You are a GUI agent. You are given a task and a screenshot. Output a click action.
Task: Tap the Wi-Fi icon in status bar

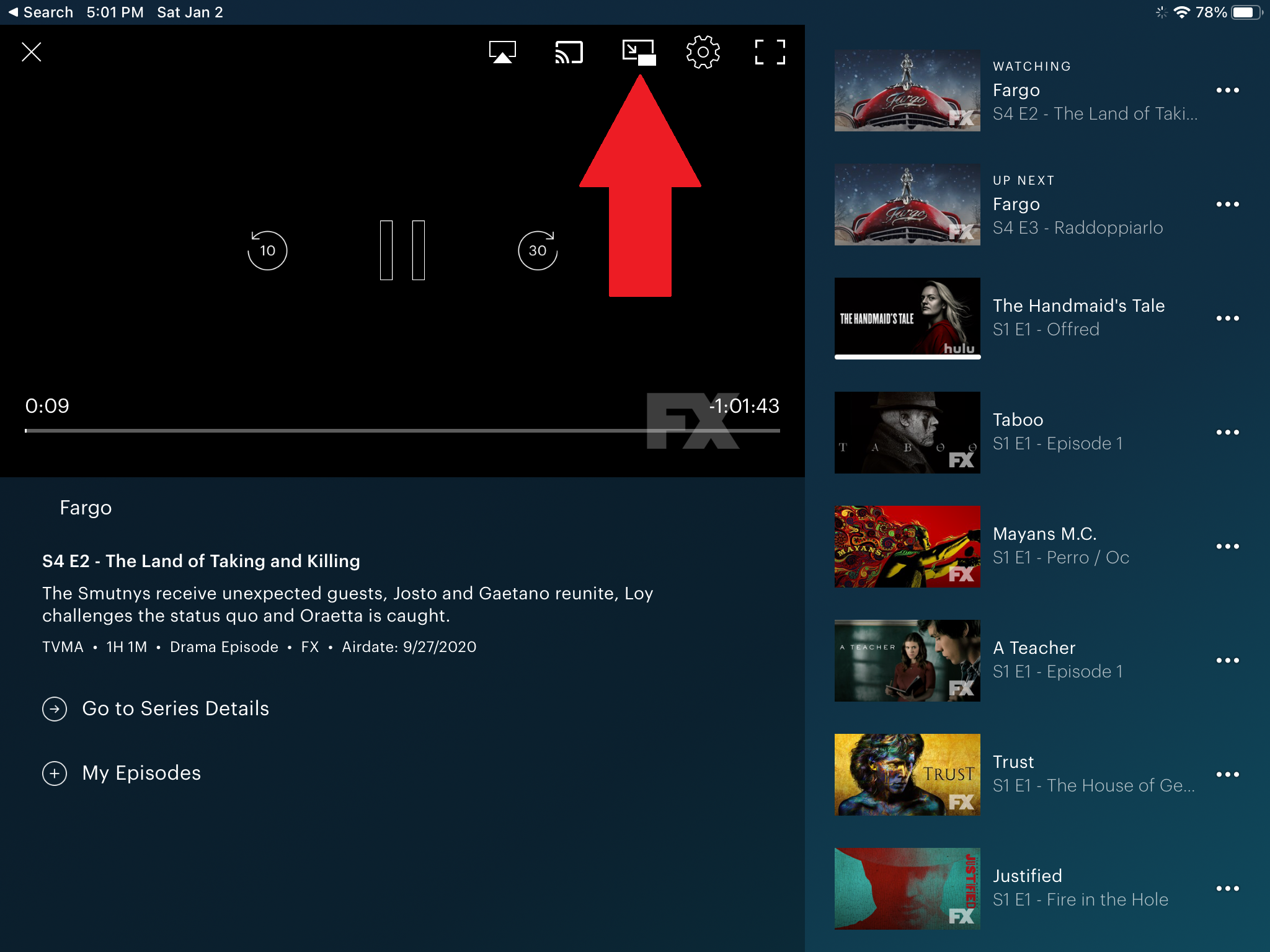(1182, 12)
